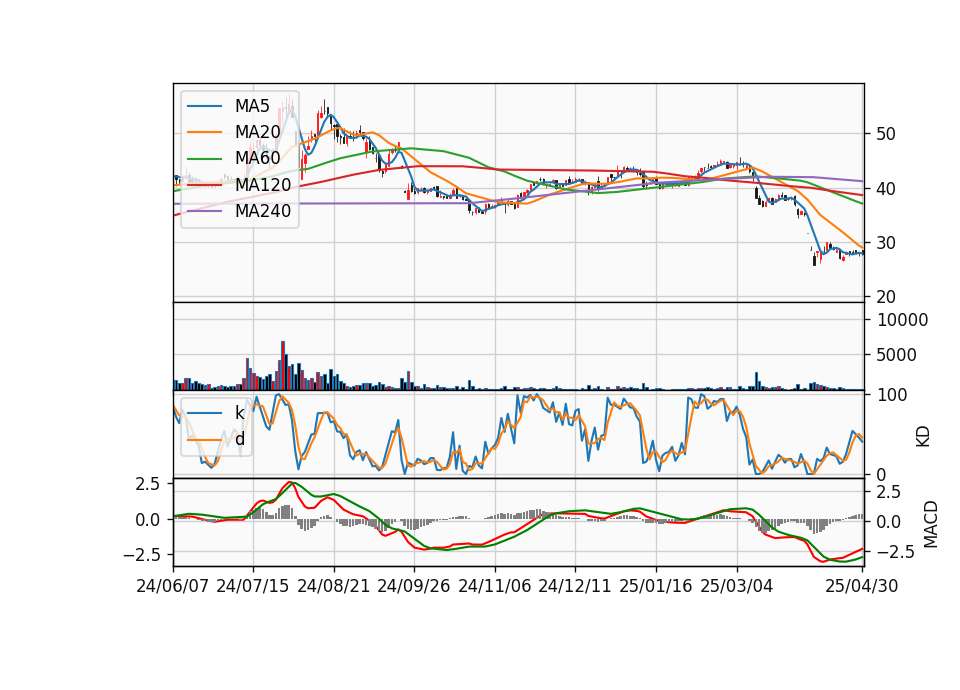The height and width of the screenshot is (690, 960).
Task: Click the 25/01/16 date axis label
Action: (656, 586)
